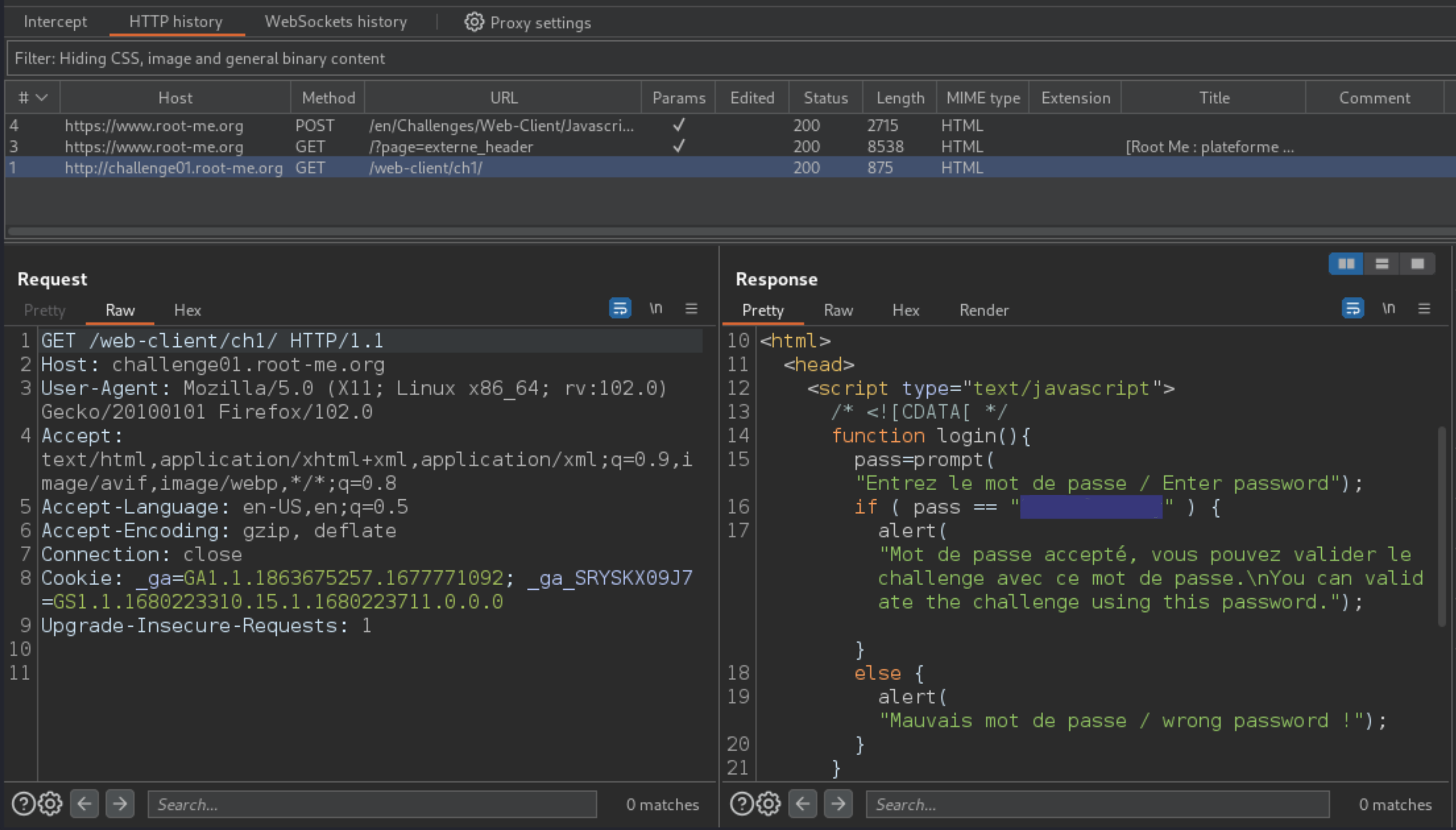Viewport: 1456px width, 830px height.
Task: Select stacked horizontal layout icon
Action: pyautogui.click(x=1381, y=264)
